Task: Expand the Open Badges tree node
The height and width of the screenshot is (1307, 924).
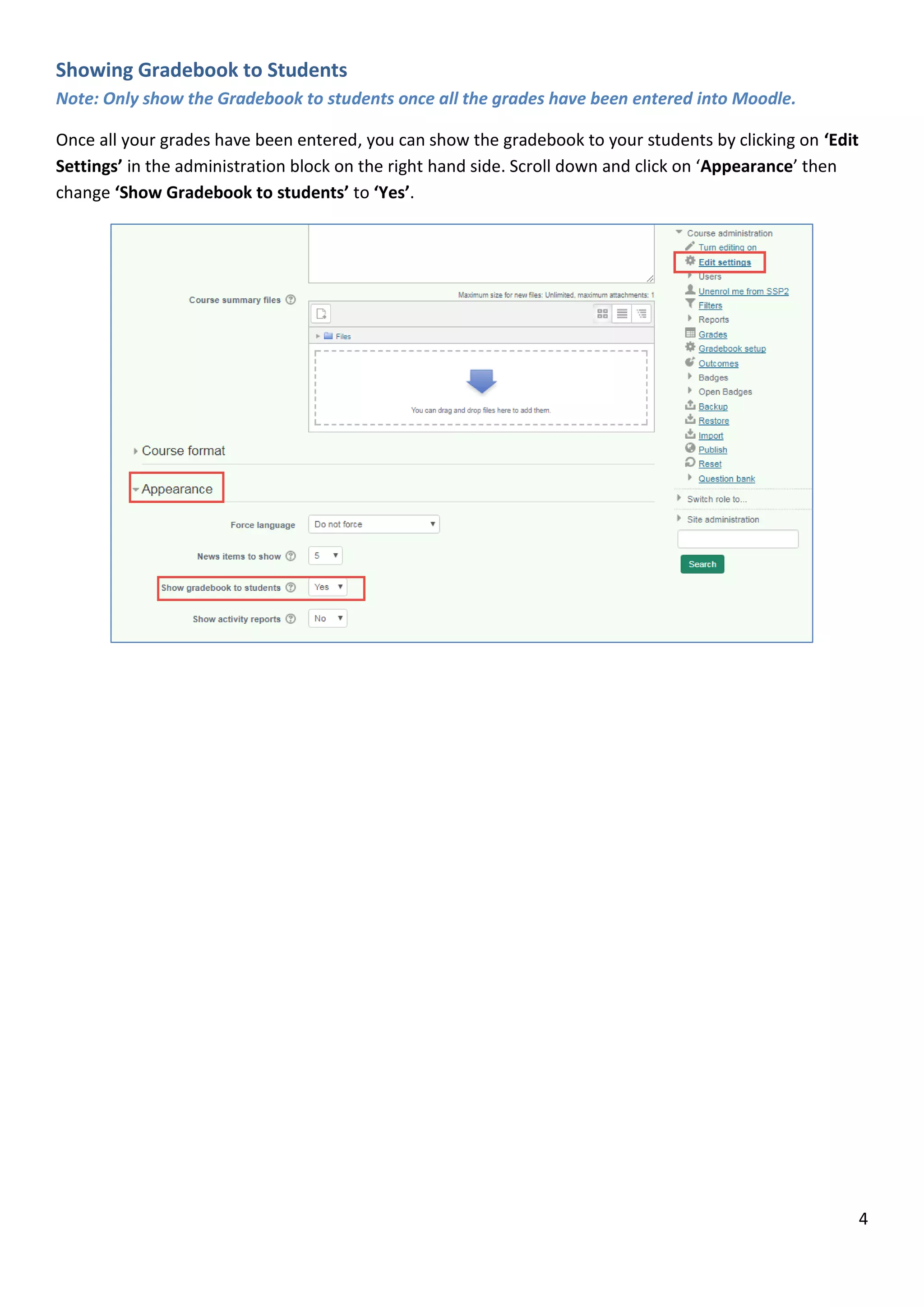Action: 690,391
